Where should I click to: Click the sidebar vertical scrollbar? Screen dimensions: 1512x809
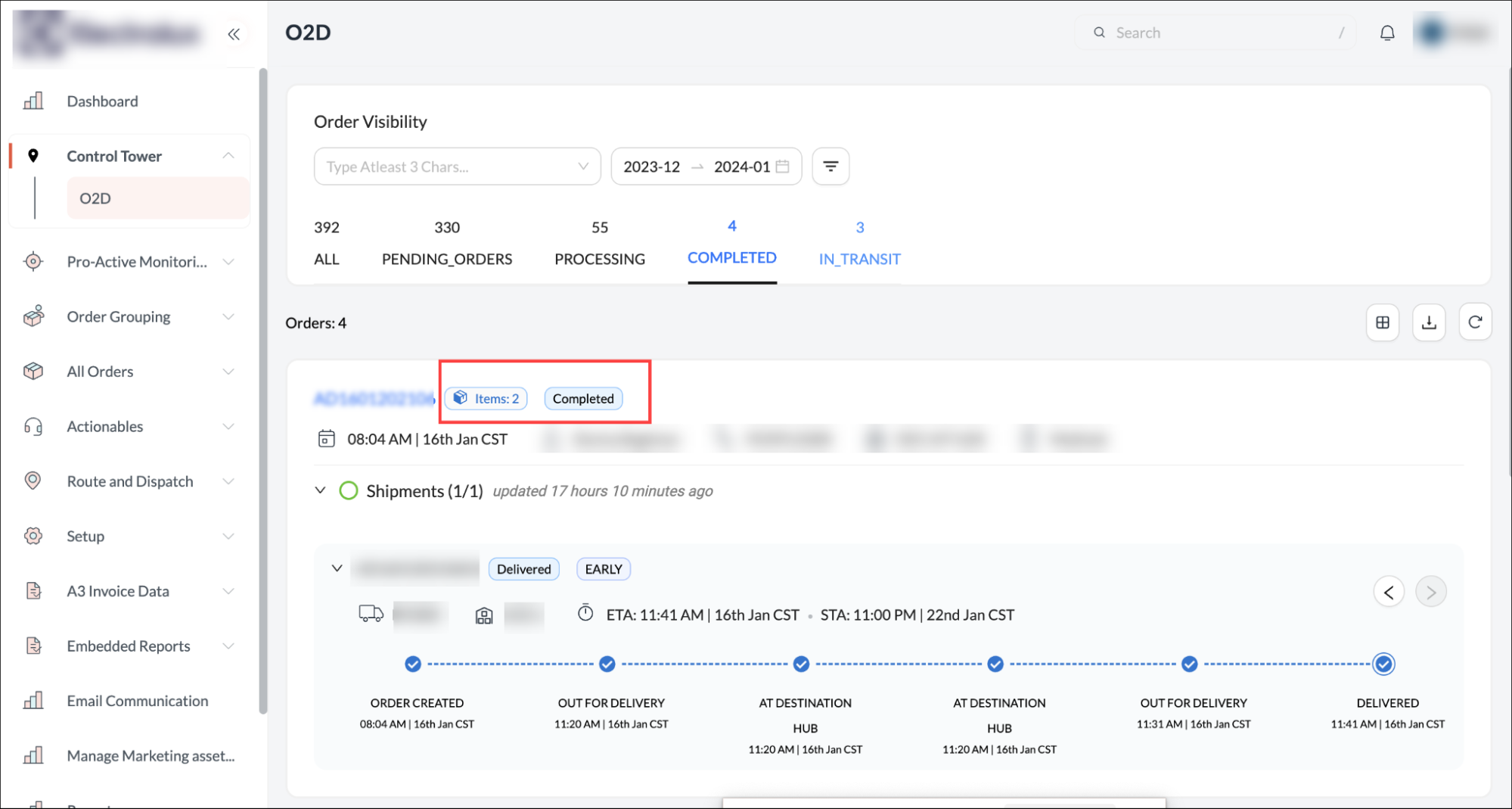pos(262,390)
